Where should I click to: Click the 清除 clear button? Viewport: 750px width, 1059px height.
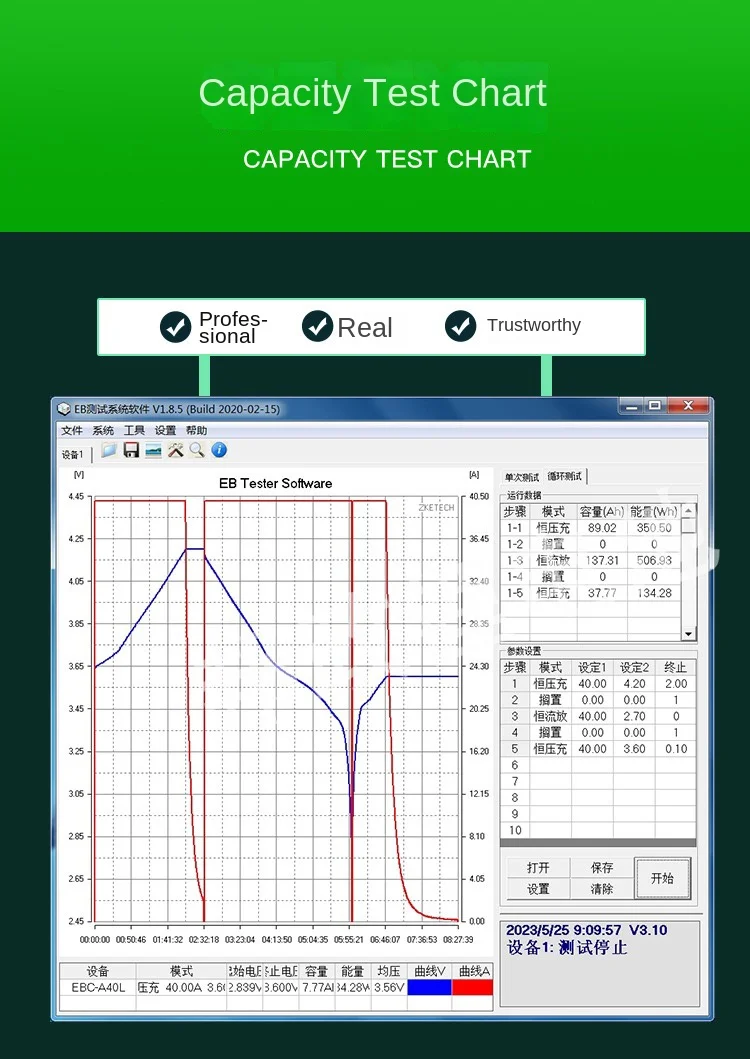602,889
